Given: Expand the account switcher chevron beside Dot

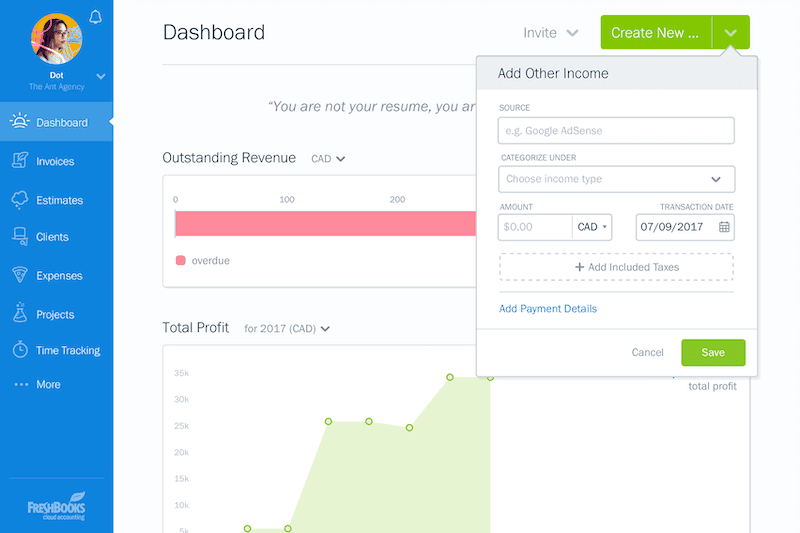Looking at the screenshot, I should (x=100, y=76).
